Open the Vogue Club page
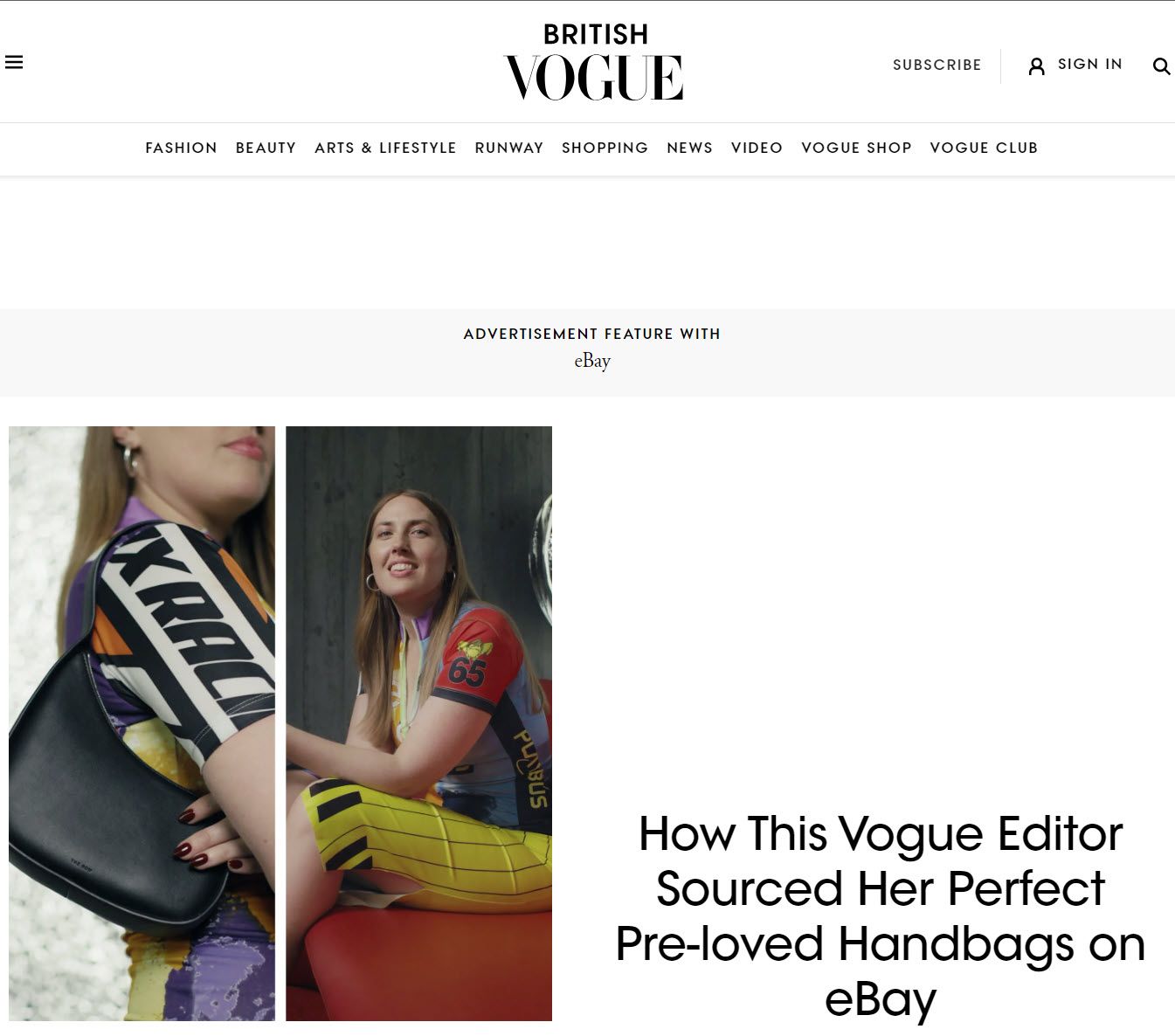 (x=984, y=148)
